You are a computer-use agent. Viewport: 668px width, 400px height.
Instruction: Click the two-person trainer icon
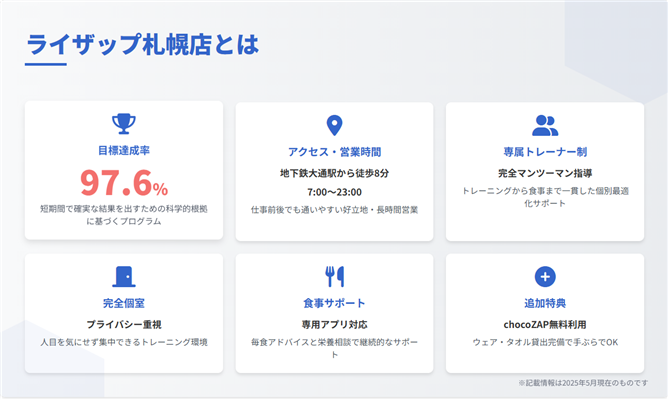[545, 126]
